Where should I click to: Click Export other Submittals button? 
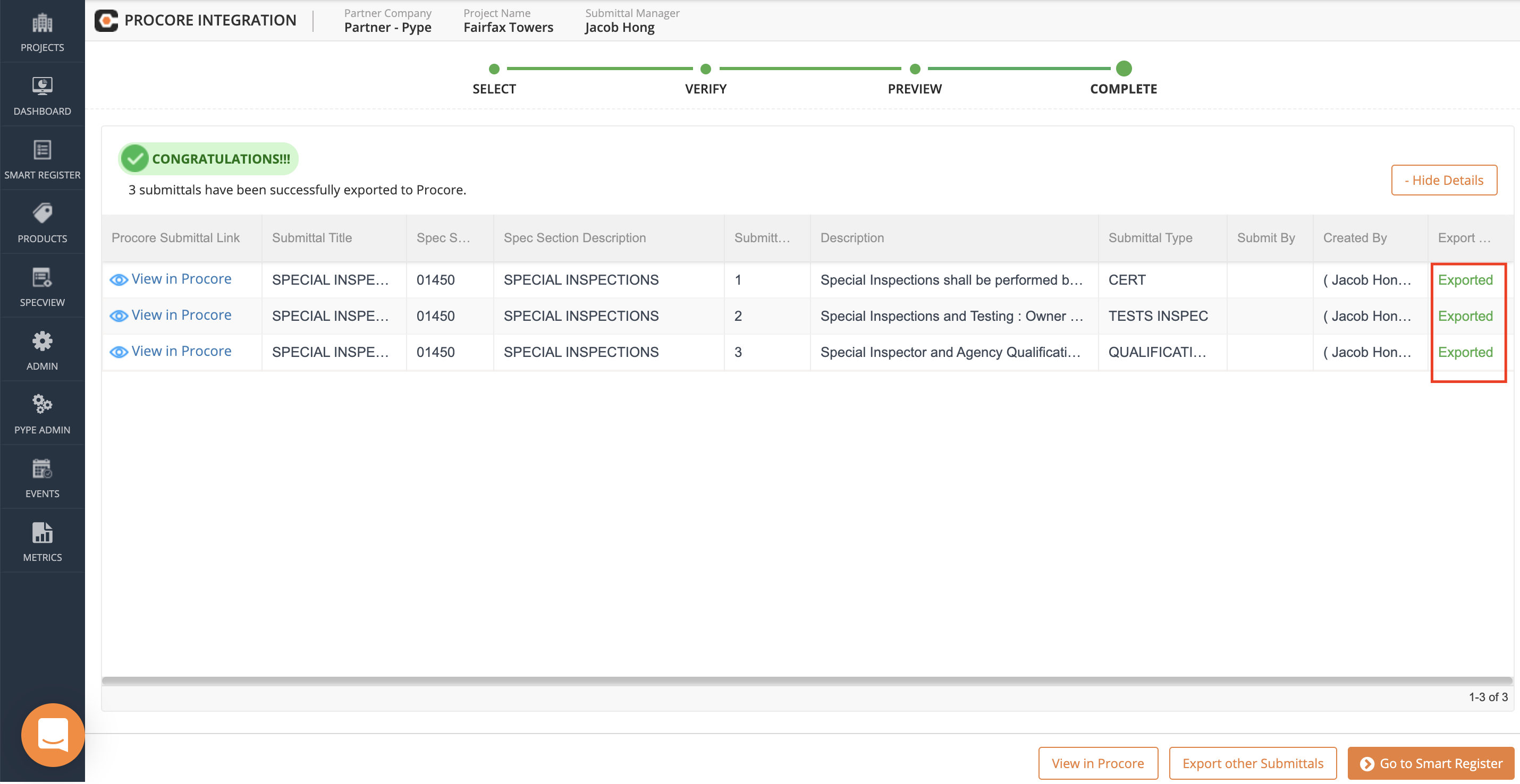(1252, 764)
